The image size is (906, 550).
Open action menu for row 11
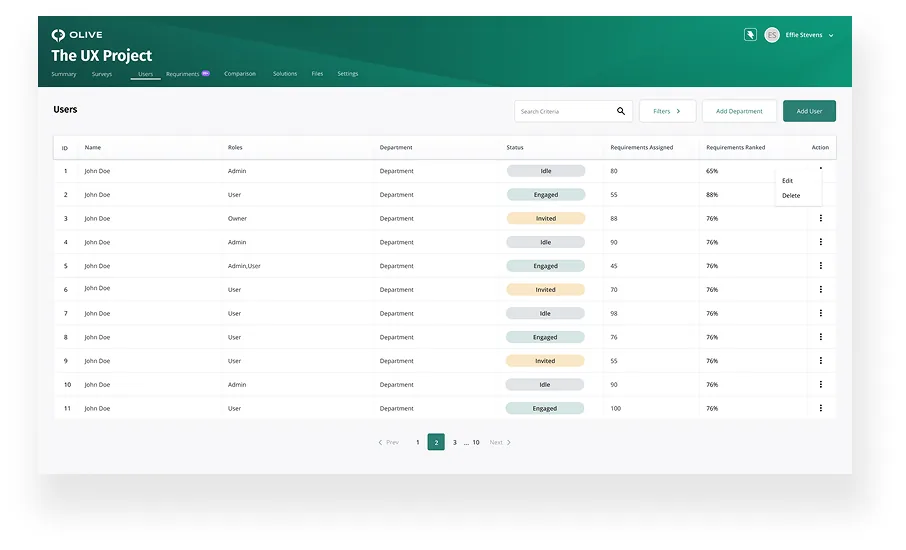click(820, 408)
